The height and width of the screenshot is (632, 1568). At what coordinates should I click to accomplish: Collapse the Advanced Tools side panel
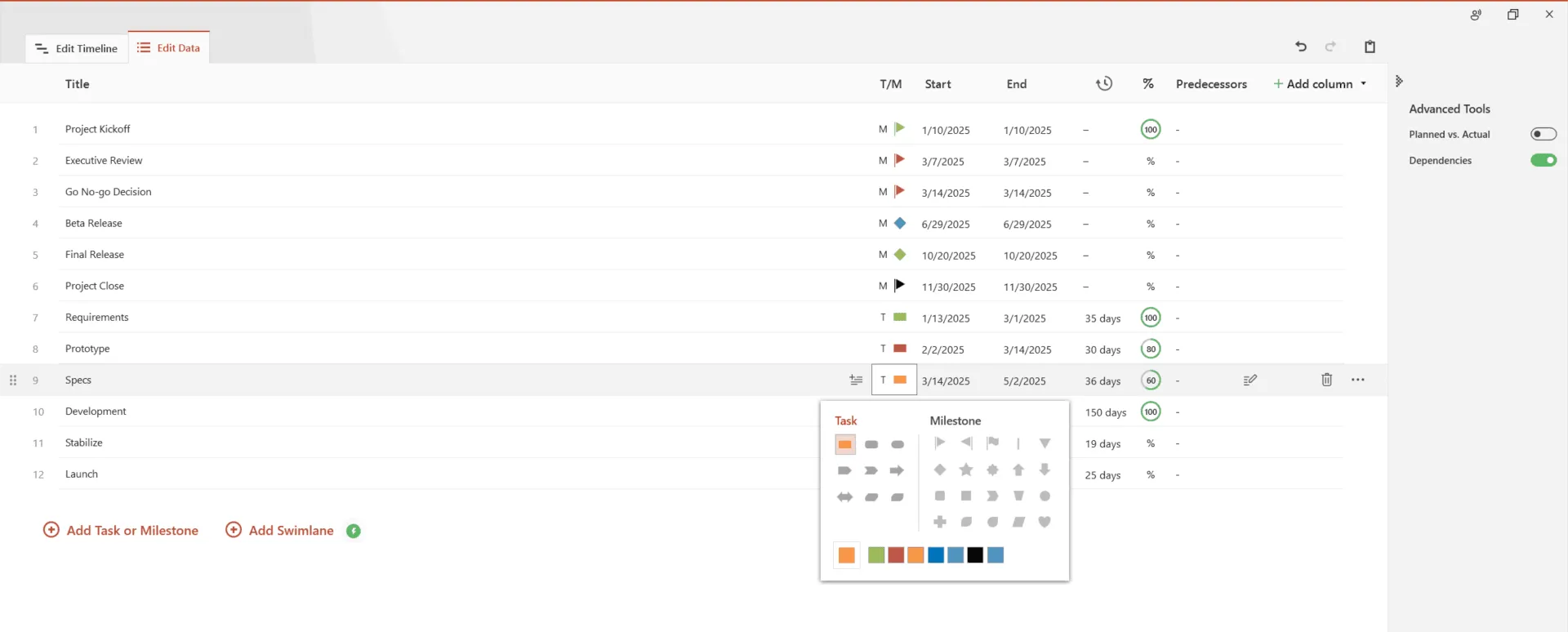pyautogui.click(x=1399, y=81)
